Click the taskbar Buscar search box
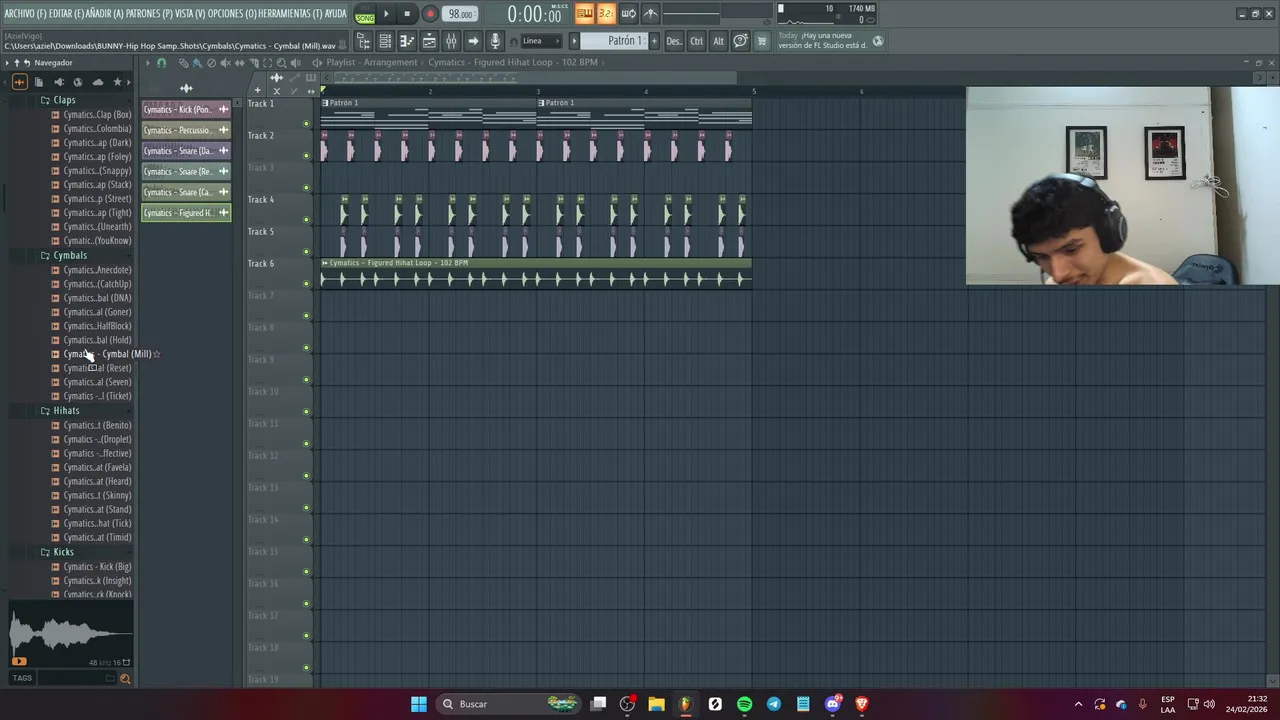This screenshot has width=1280, height=720. point(510,704)
